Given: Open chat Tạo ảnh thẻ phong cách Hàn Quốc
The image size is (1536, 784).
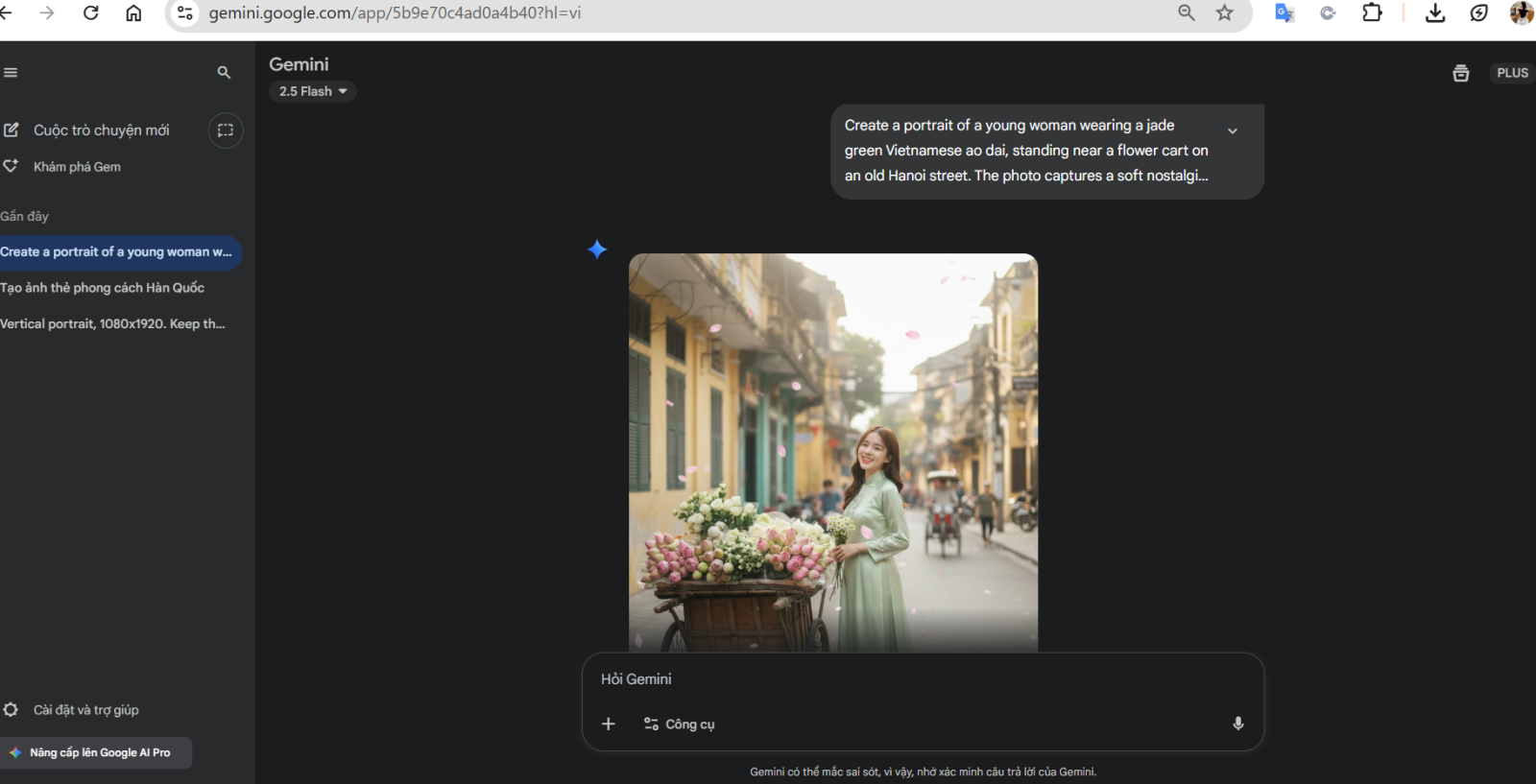Looking at the screenshot, I should click(103, 288).
